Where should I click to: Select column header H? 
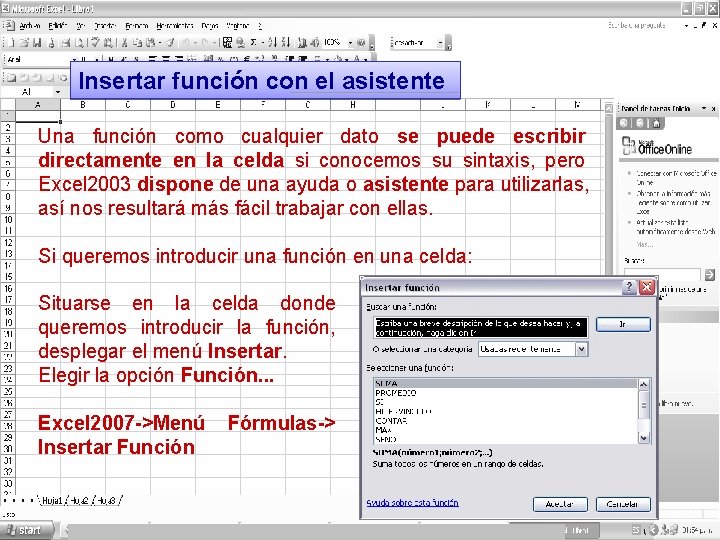(x=353, y=105)
